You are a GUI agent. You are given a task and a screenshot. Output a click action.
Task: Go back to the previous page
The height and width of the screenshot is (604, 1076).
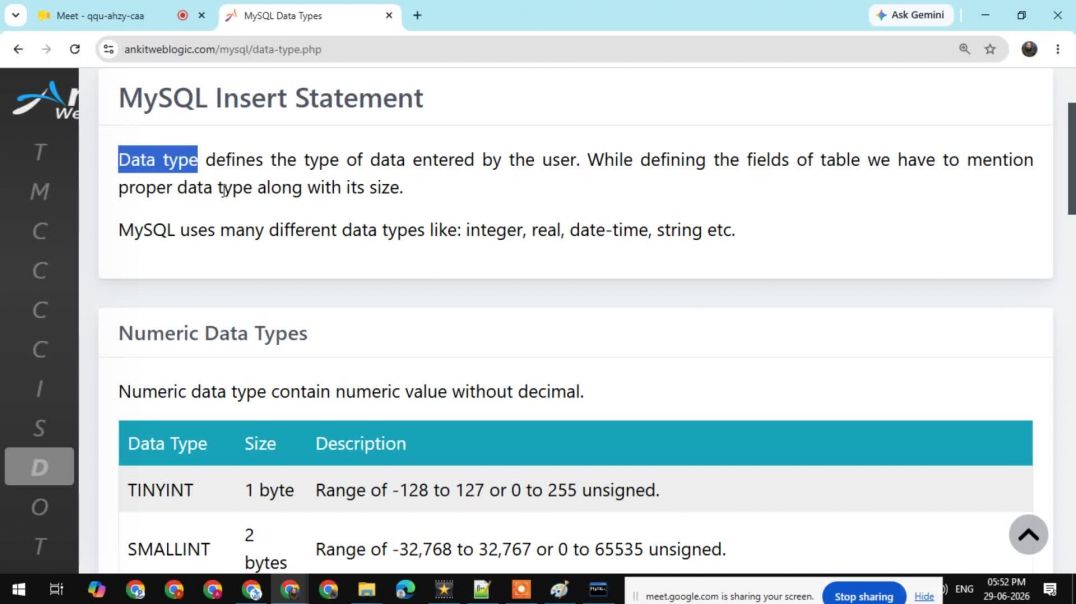pos(19,49)
